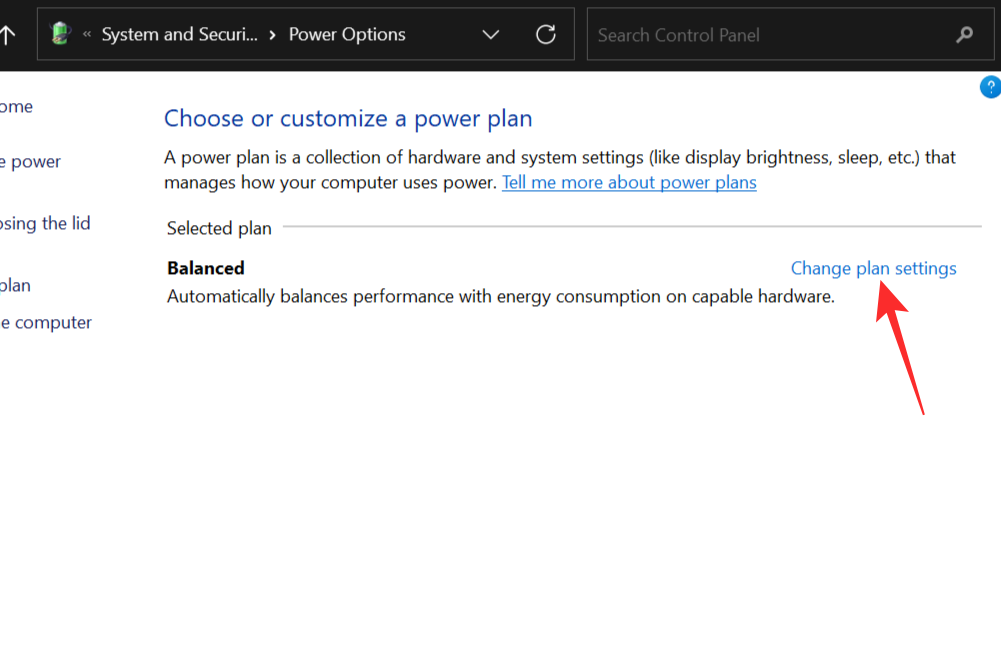This screenshot has height=667, width=1001.
Task: Expand the arrow after System and Security
Action: pyautogui.click(x=272, y=35)
